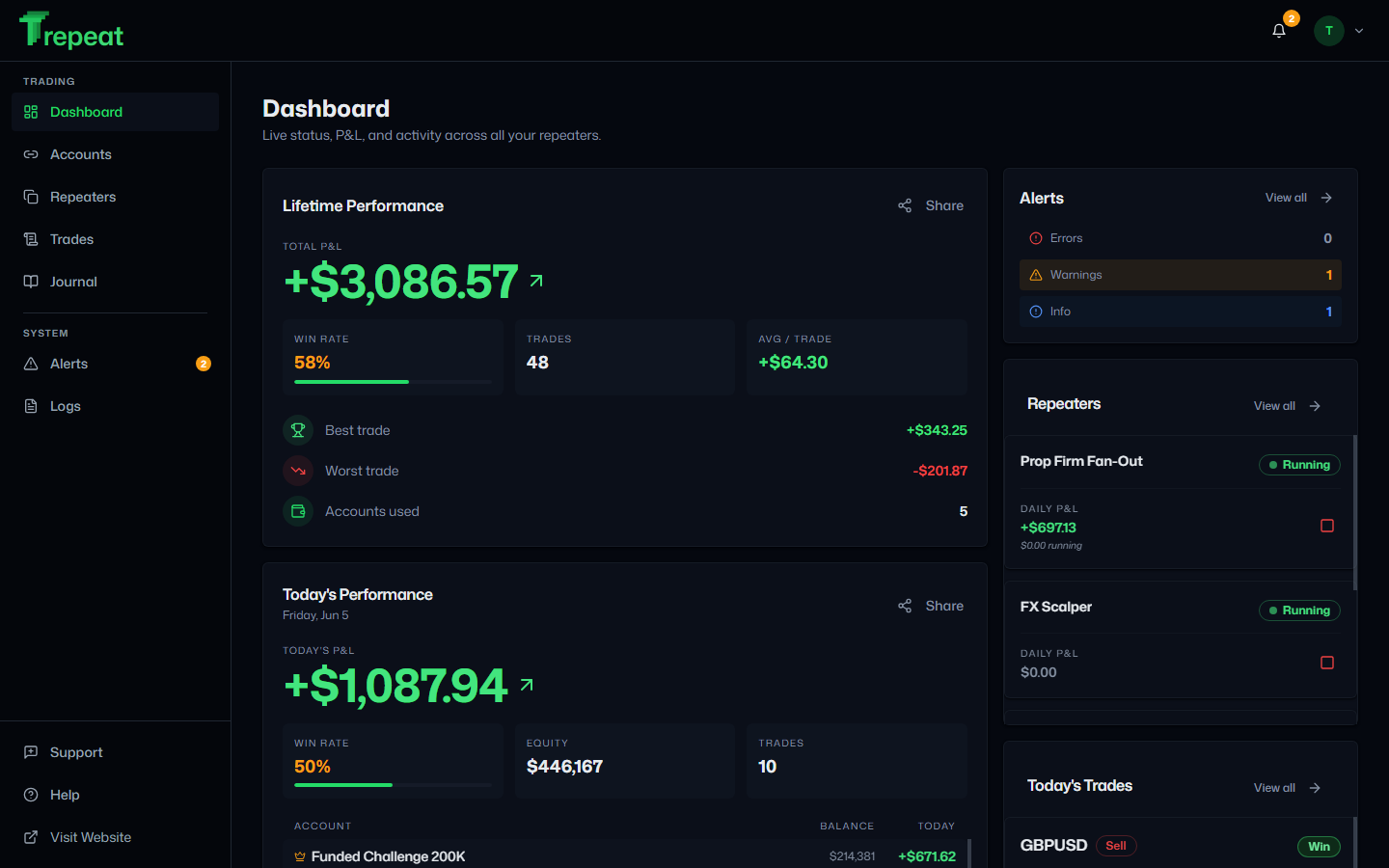The width and height of the screenshot is (1389, 868).
Task: Click the Errors circle icon
Action: tap(1036, 238)
